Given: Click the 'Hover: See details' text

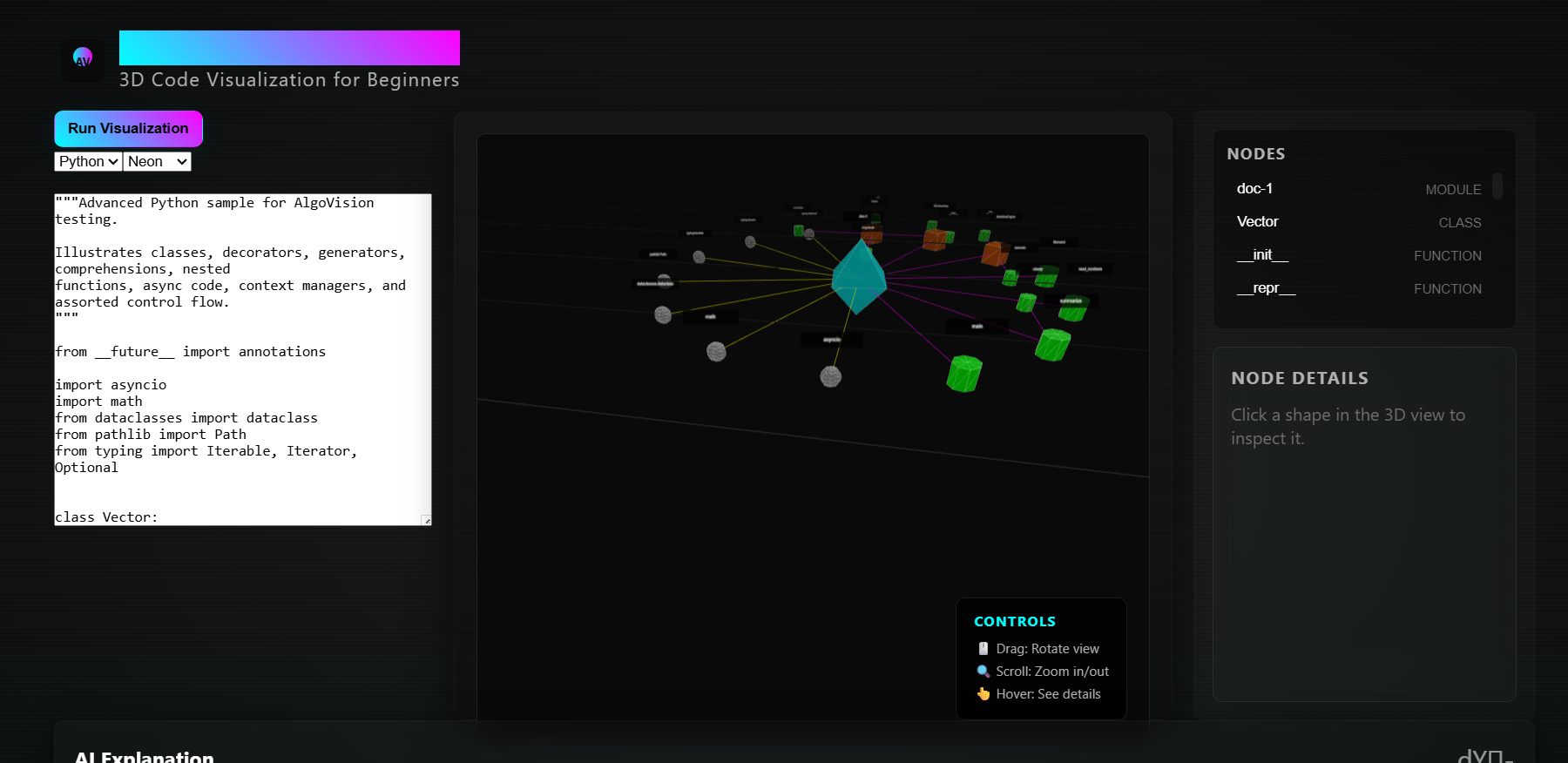Looking at the screenshot, I should coord(1048,694).
